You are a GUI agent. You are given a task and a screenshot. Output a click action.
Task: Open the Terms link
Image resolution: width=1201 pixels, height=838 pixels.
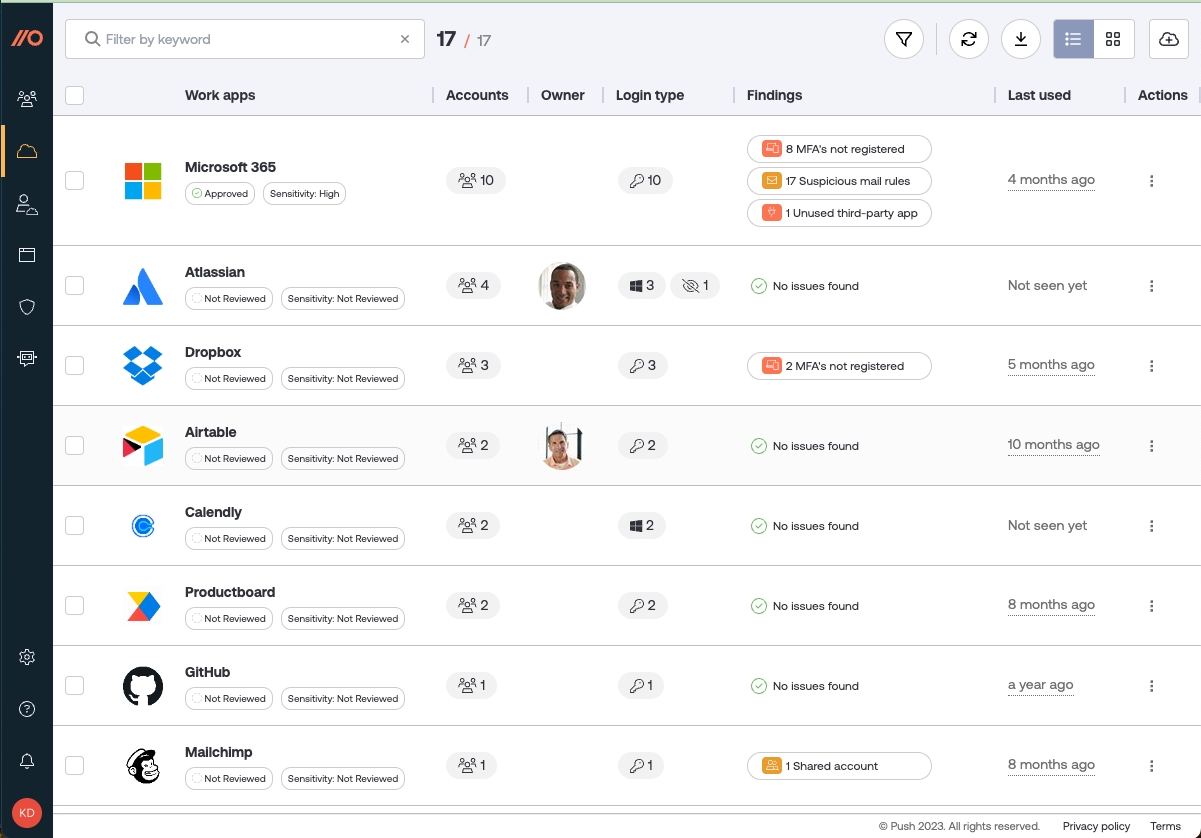1165,826
